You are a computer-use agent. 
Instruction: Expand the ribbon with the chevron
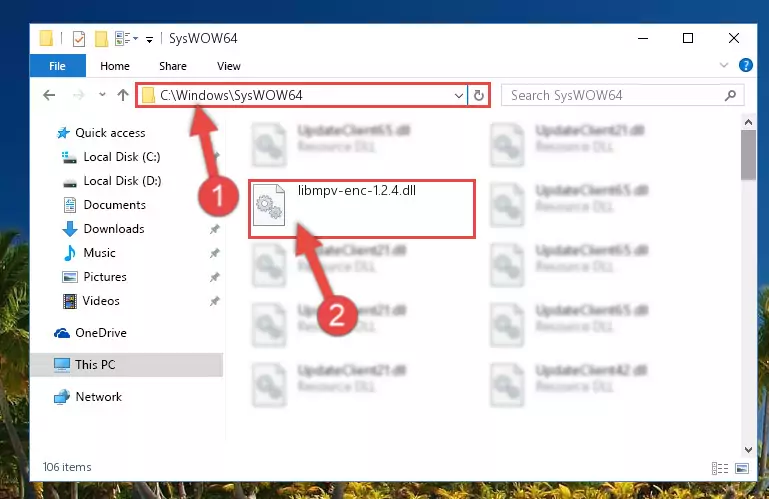pos(723,65)
